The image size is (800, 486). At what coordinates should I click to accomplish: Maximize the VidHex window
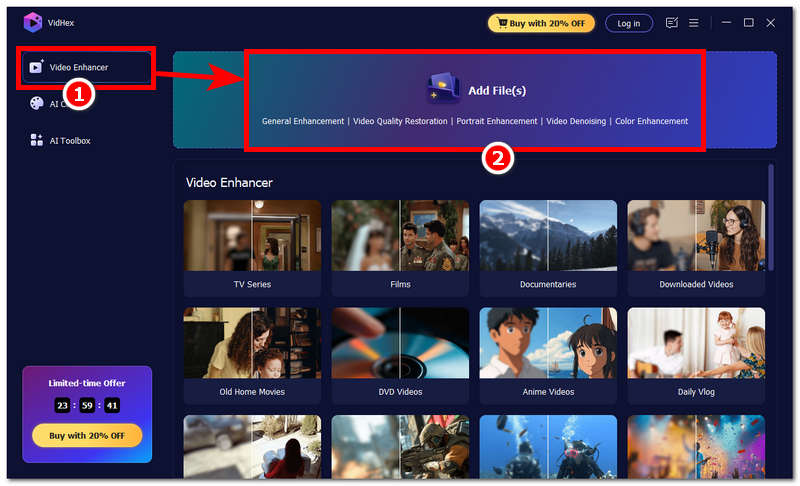[x=748, y=23]
